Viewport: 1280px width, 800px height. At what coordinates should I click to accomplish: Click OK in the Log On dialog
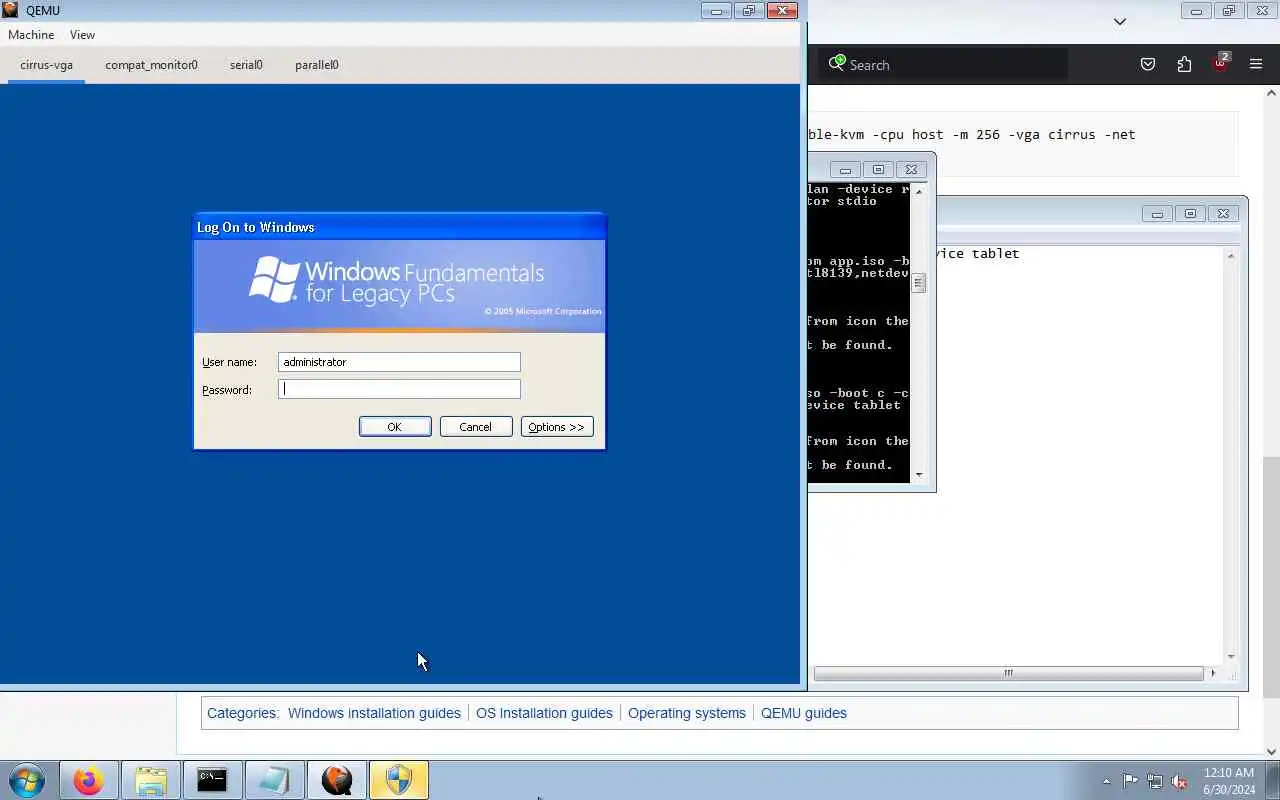click(x=395, y=427)
